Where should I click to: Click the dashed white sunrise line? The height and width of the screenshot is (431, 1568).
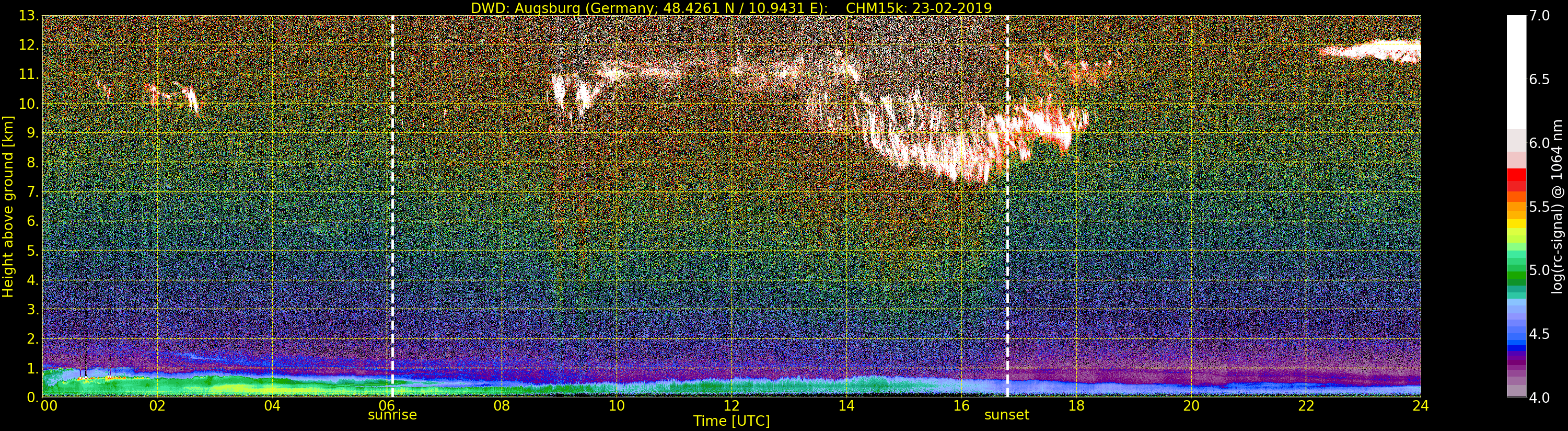click(x=392, y=206)
